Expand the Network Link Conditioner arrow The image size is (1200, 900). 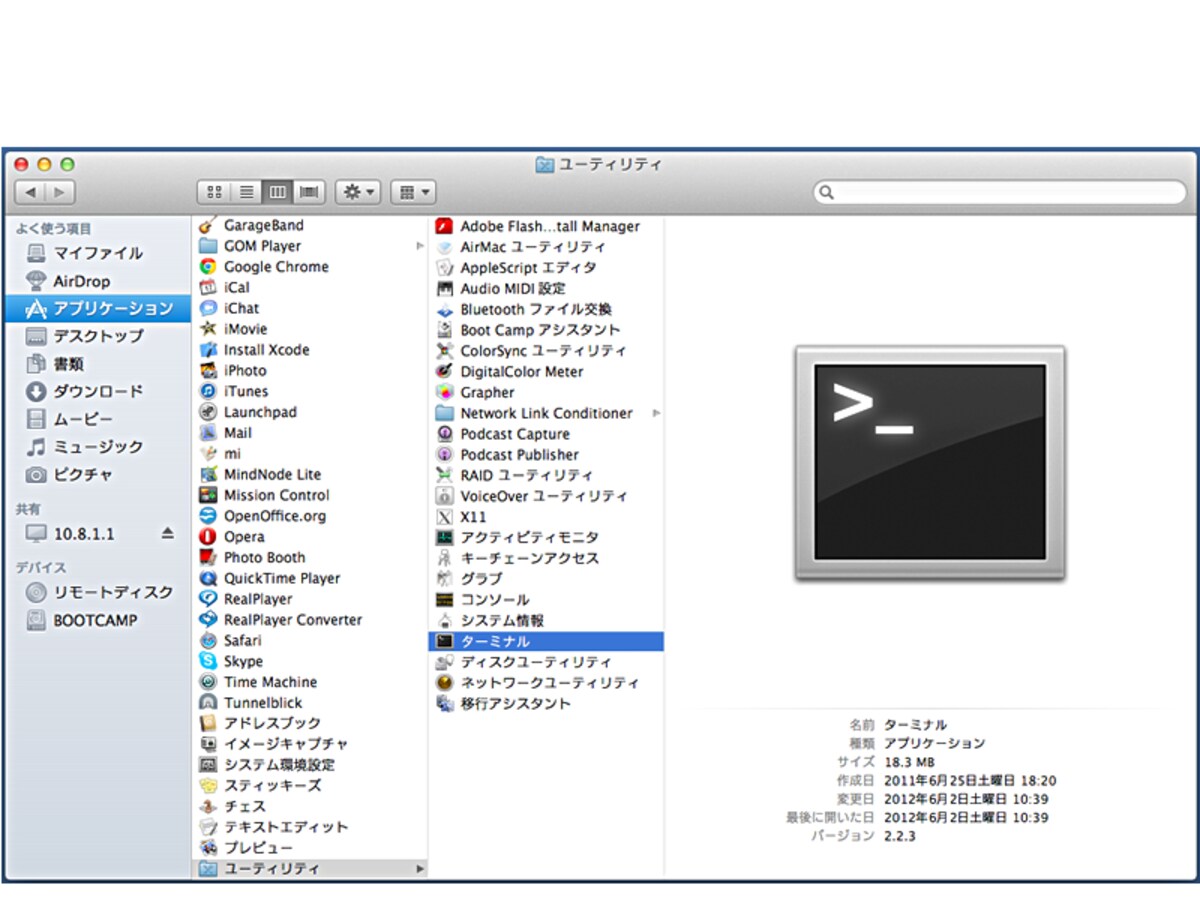[657, 413]
